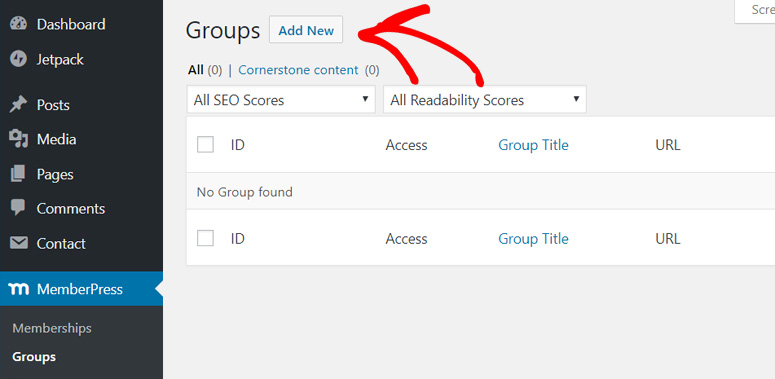
Task: Click the Posts pushpin icon
Action: tap(18, 105)
